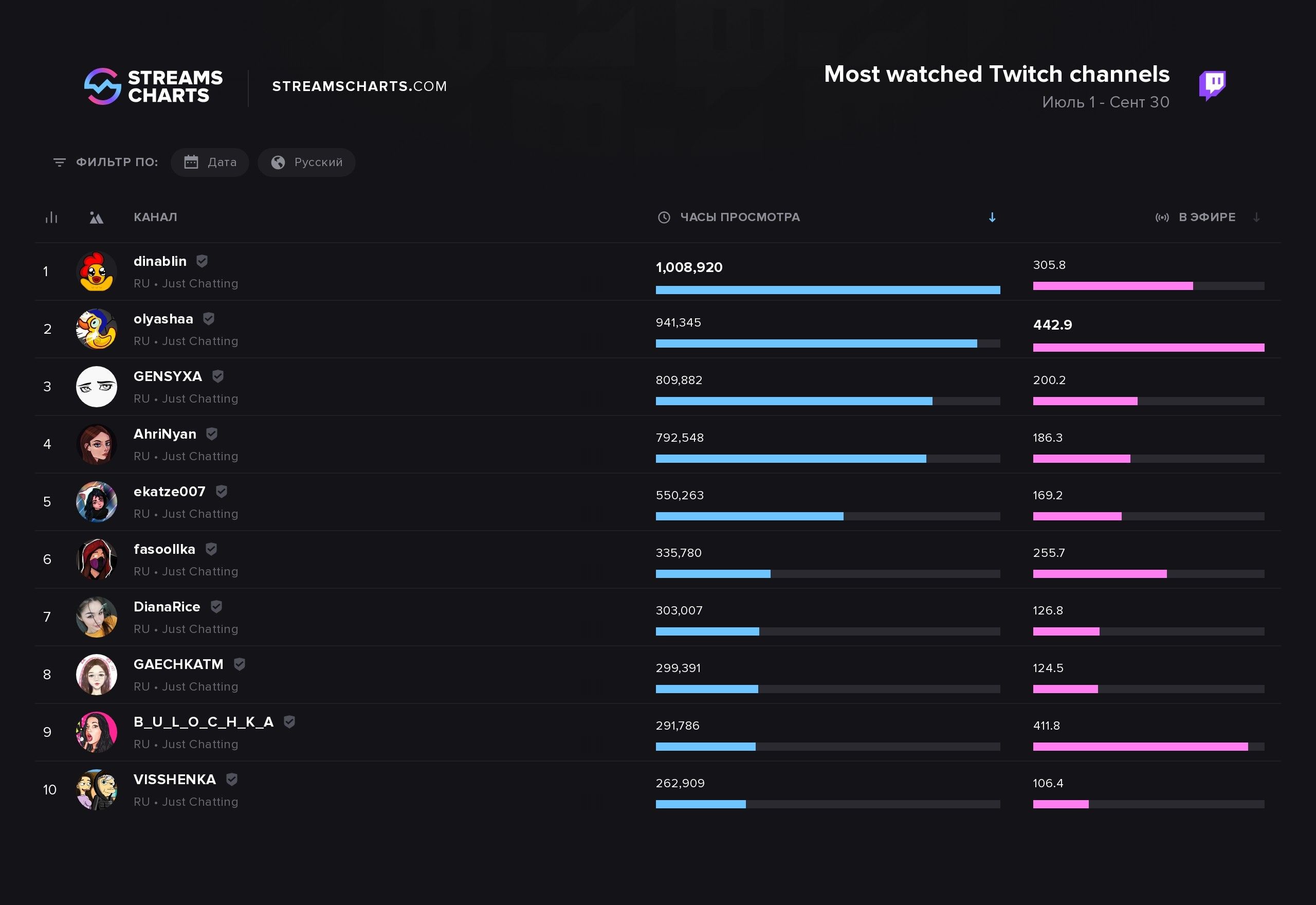The height and width of the screenshot is (905, 1316).
Task: Click the bar chart icon in the header row
Action: click(x=50, y=217)
